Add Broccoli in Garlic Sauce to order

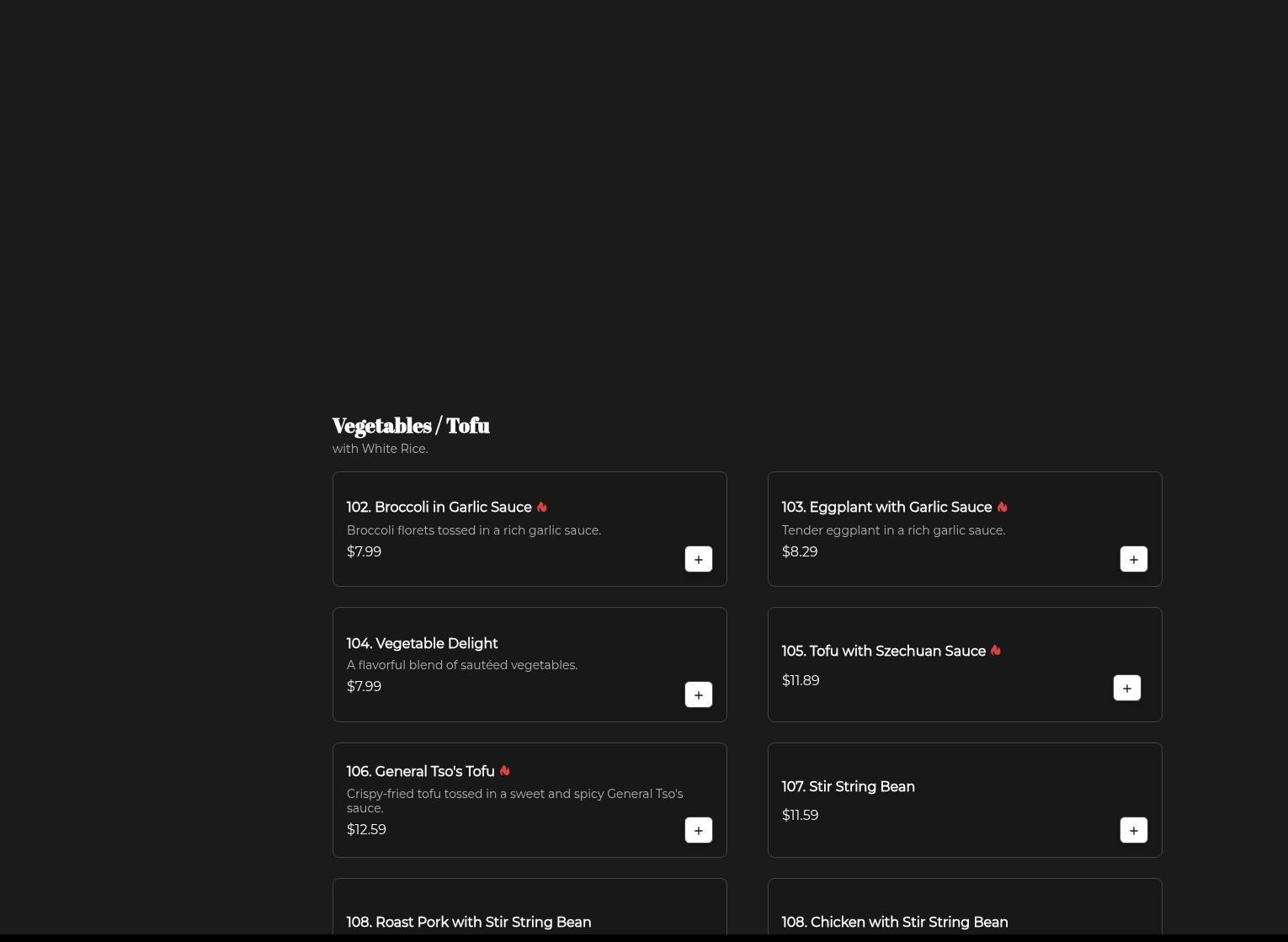click(x=698, y=560)
